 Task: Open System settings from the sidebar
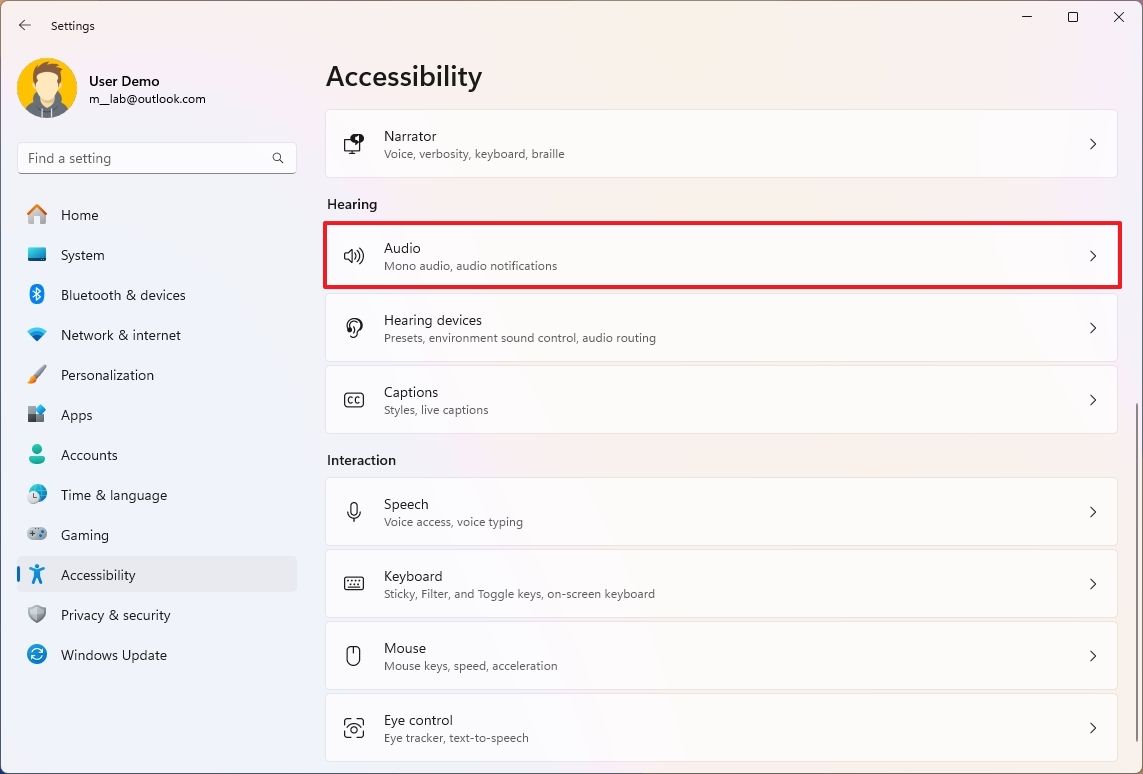80,254
